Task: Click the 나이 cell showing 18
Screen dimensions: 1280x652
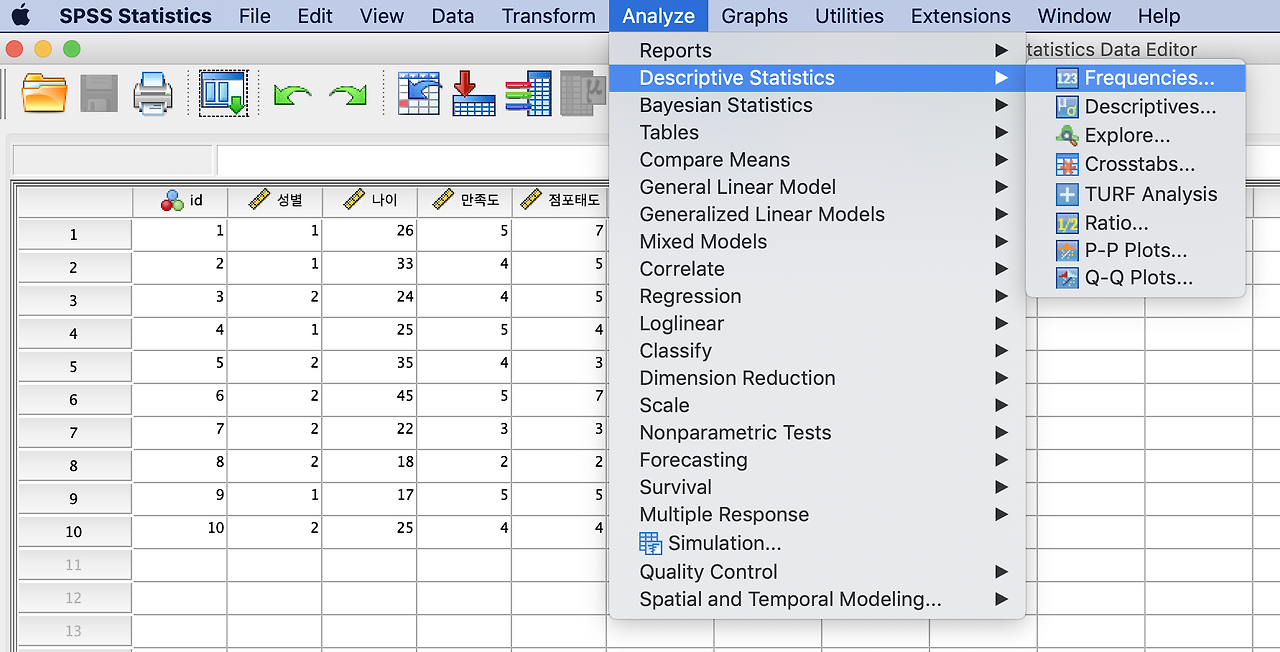Action: coord(369,466)
